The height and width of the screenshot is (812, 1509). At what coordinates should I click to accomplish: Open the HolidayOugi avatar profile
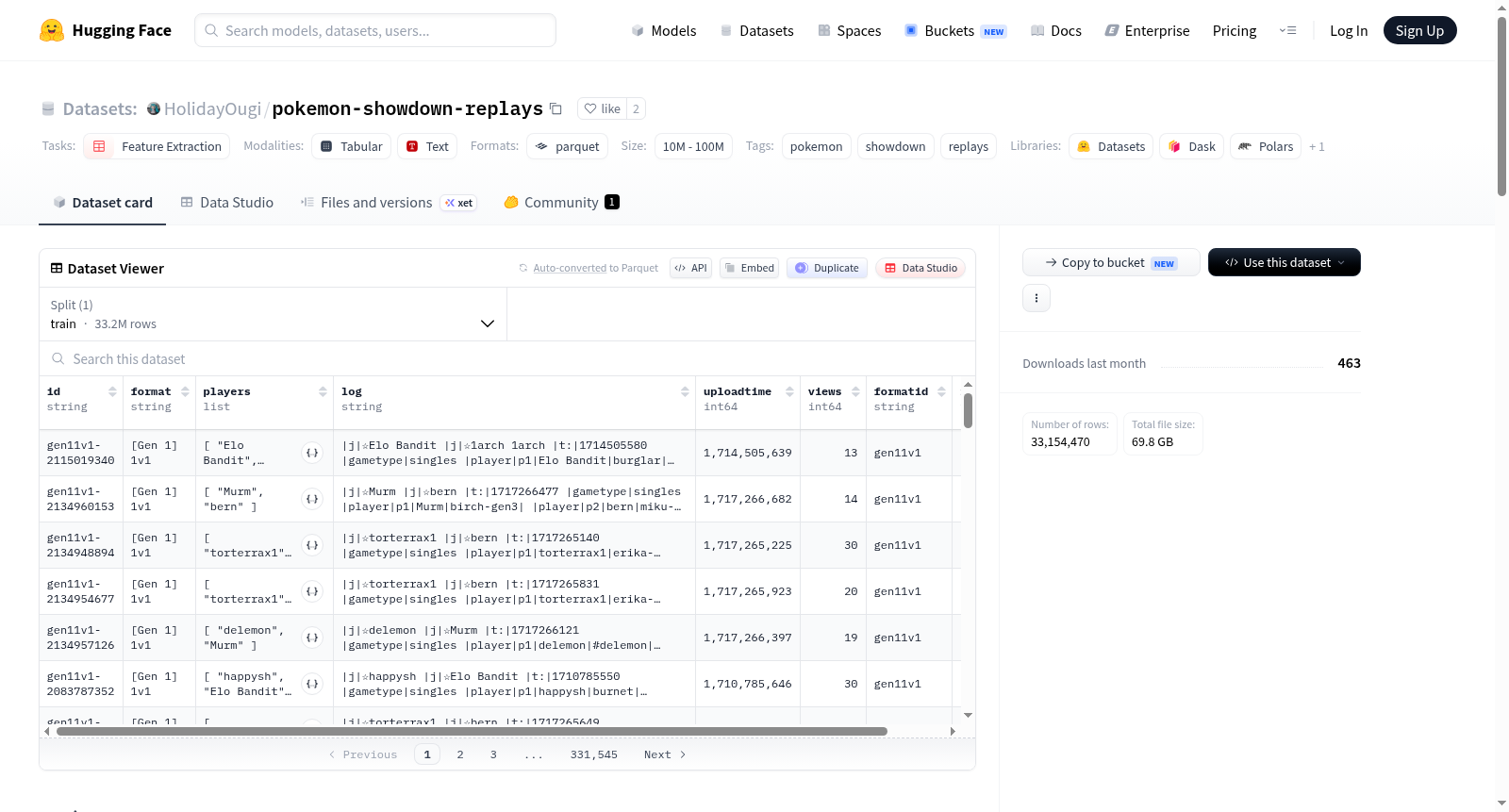(154, 108)
